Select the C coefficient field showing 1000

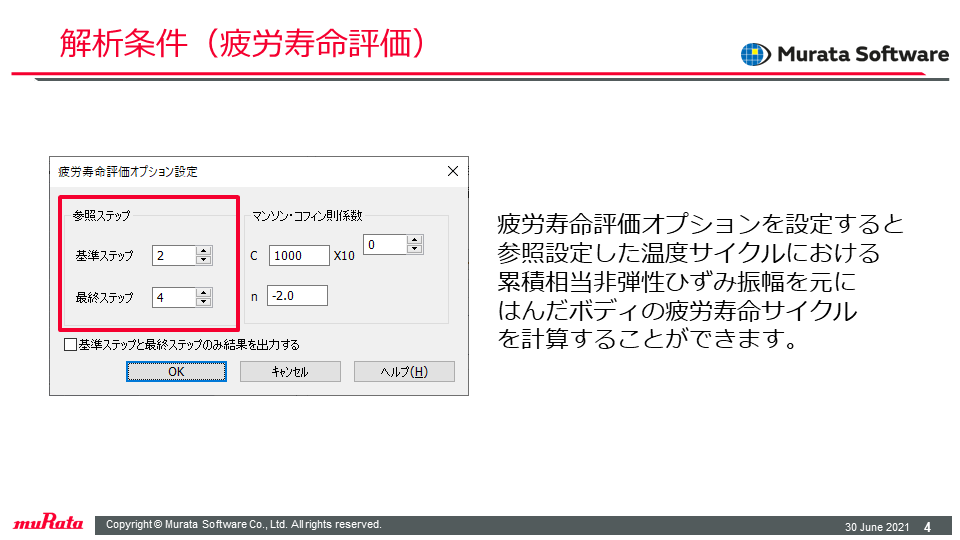pos(299,255)
